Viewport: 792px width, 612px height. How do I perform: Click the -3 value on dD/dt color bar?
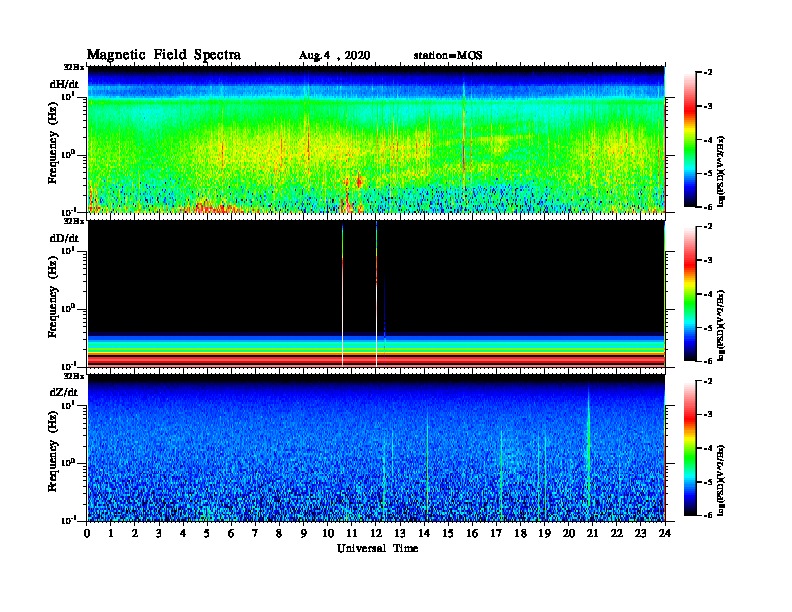coord(708,261)
